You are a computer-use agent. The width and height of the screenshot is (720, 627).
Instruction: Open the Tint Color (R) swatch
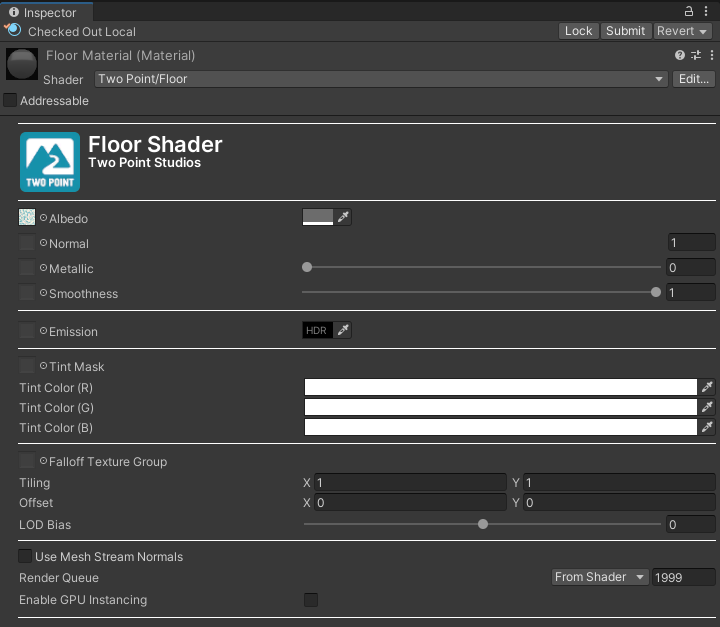[501, 387]
